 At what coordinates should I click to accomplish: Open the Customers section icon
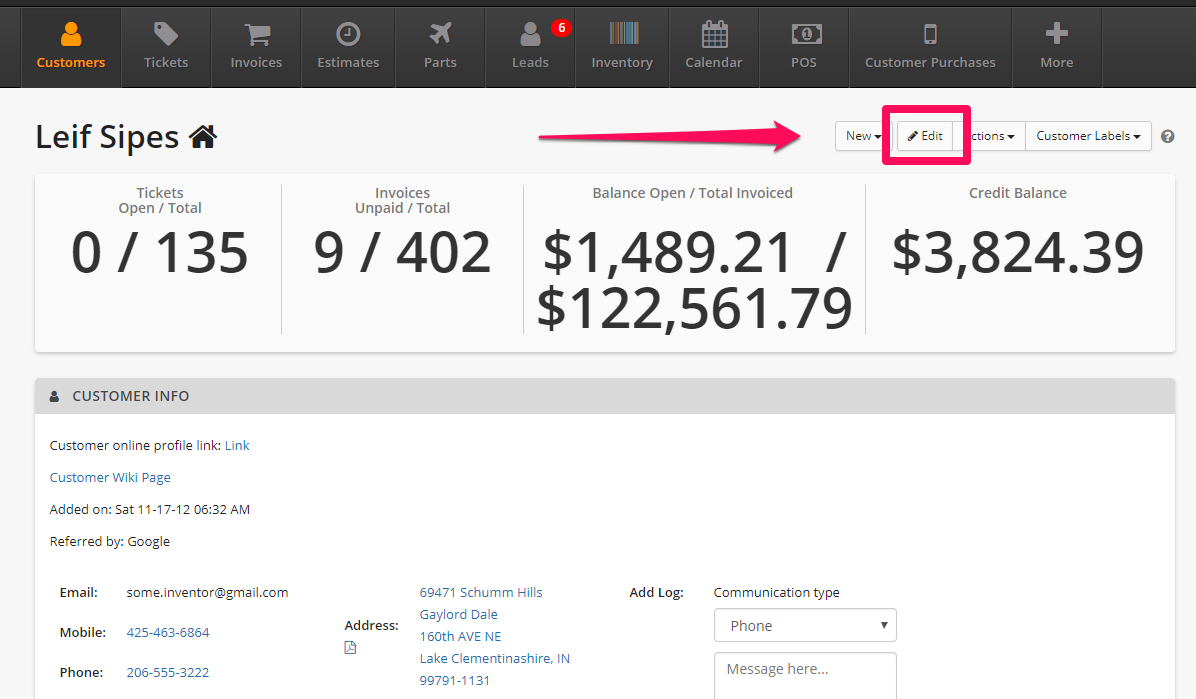tap(71, 34)
